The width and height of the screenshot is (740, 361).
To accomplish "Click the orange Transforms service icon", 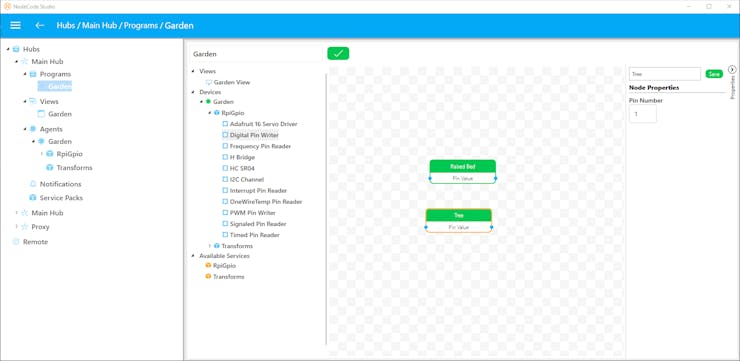I will tap(208, 277).
